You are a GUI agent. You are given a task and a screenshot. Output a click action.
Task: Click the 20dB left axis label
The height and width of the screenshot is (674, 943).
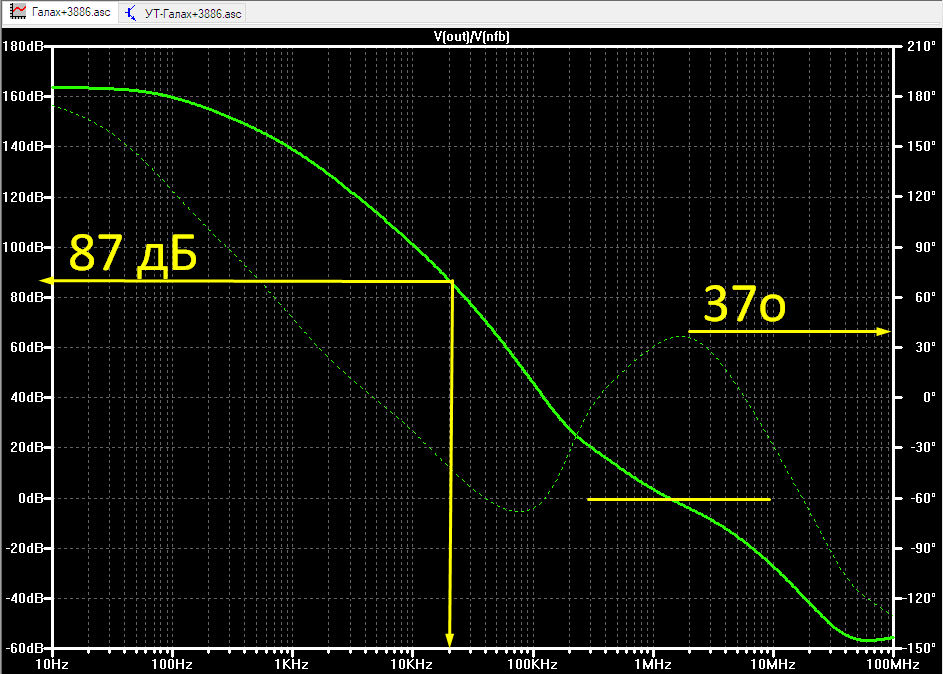coord(26,447)
